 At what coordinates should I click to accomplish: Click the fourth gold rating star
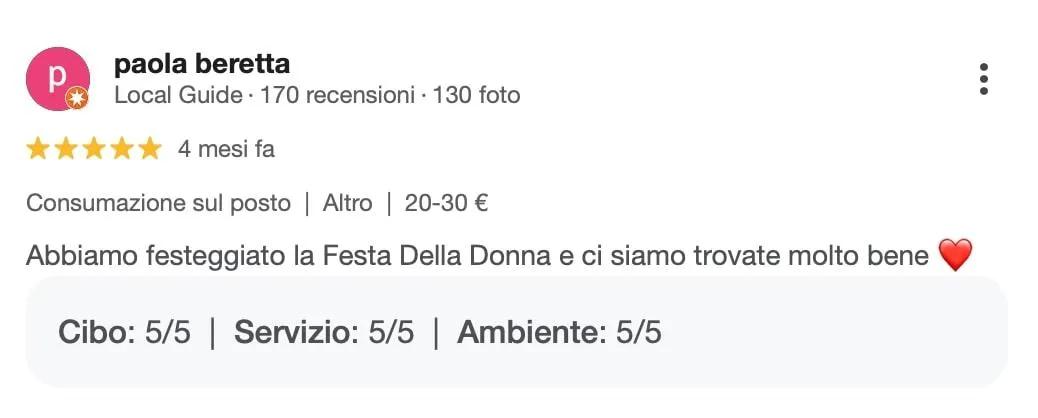click(122, 149)
